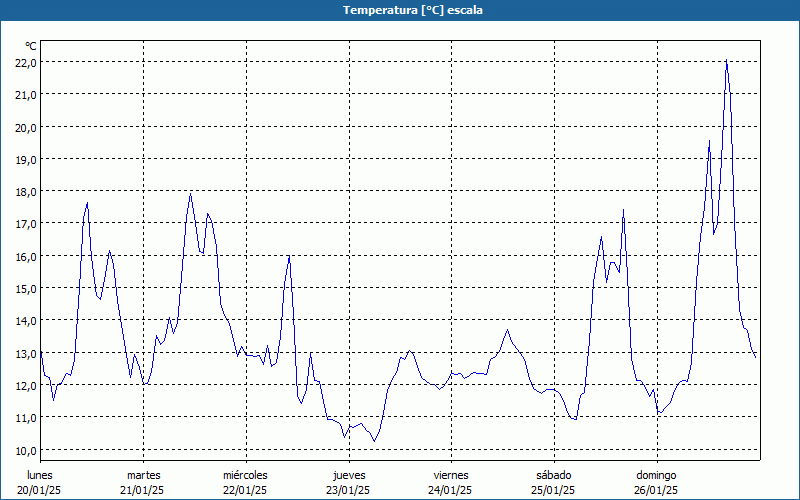
Task: Click the 18,0 axis value
Action: click(26, 192)
